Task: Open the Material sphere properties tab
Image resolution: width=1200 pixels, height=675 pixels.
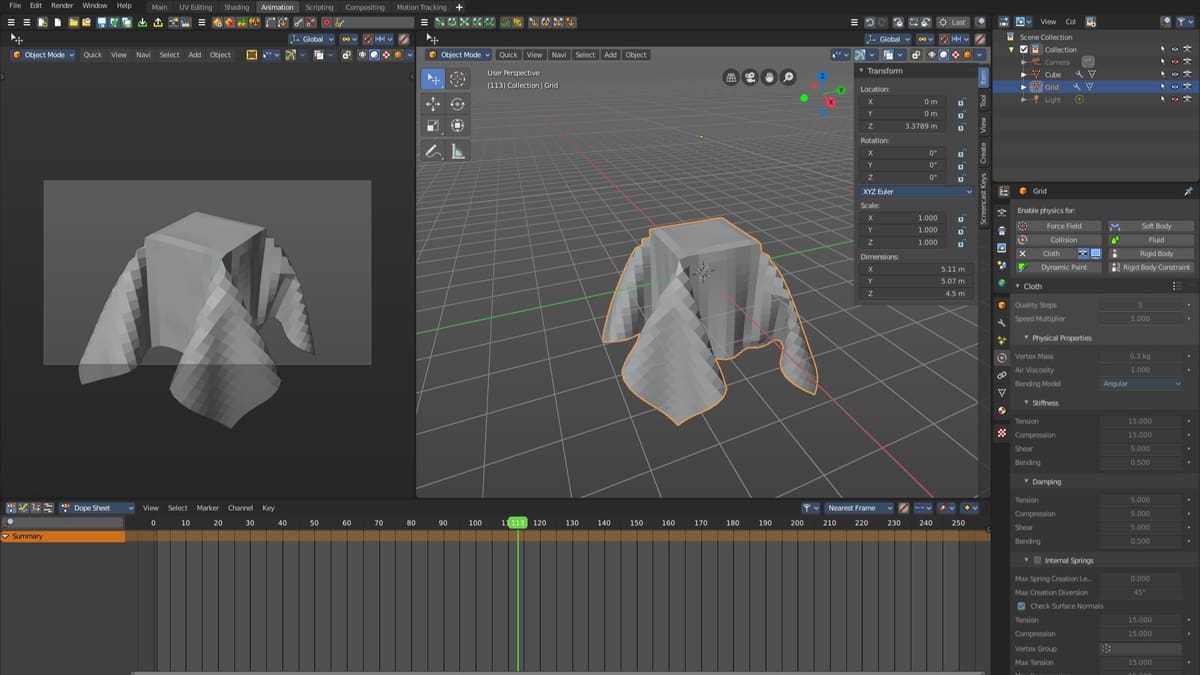Action: (1001, 410)
